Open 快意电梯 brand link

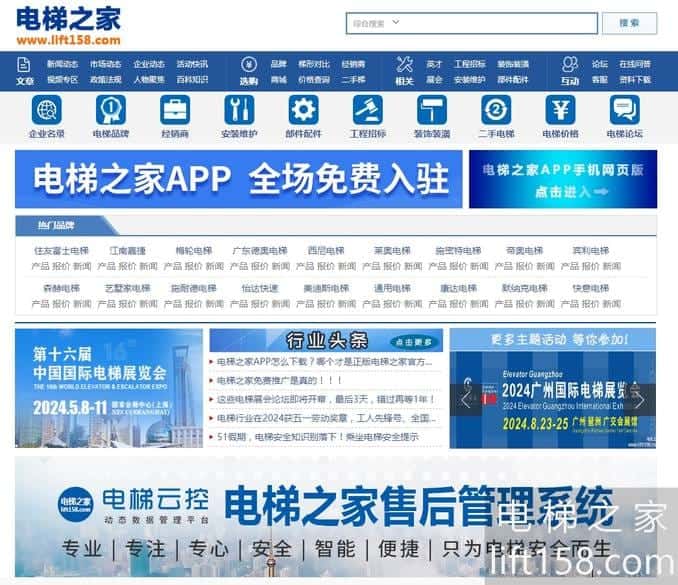coord(590,288)
